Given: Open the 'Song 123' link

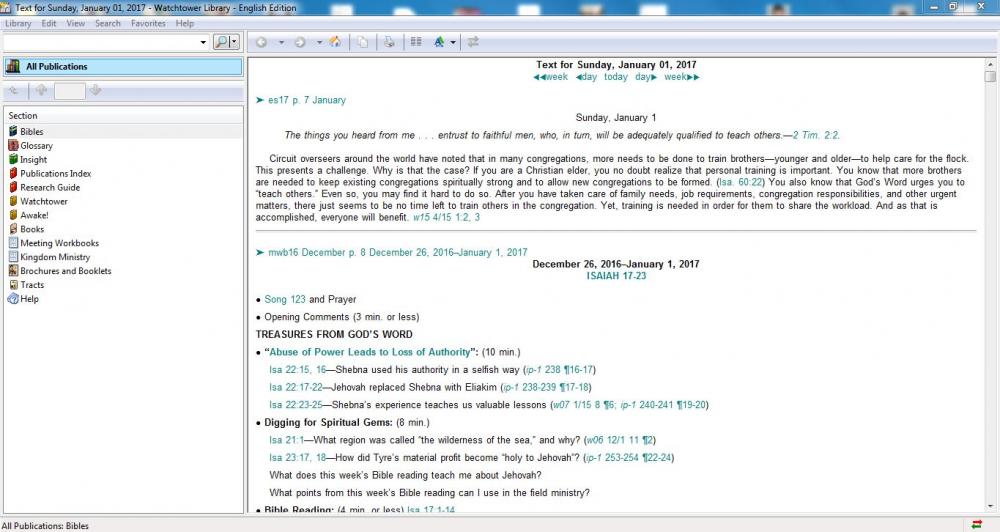Looking at the screenshot, I should pyautogui.click(x=285, y=299).
